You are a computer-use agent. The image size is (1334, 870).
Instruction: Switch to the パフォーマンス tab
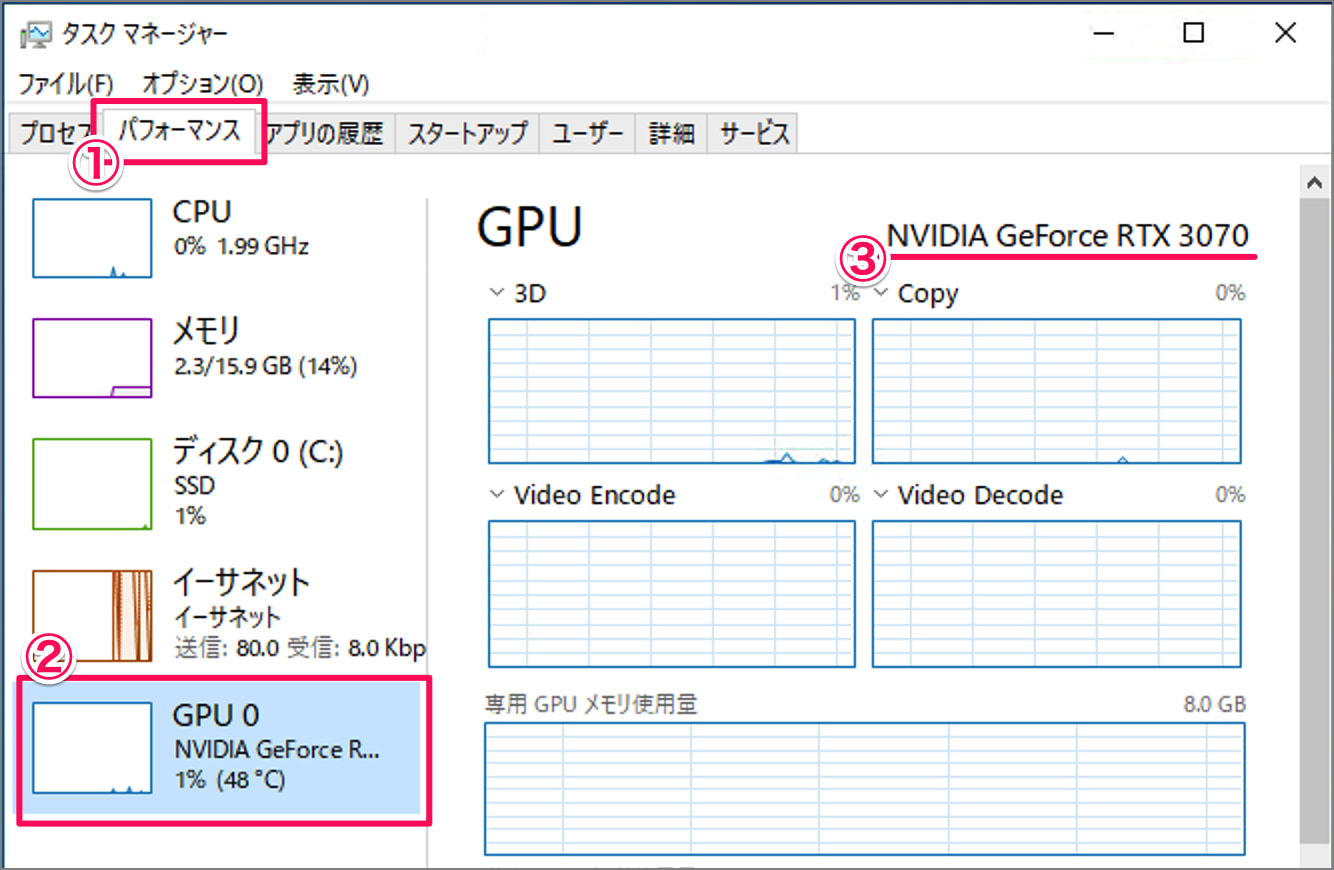[x=180, y=130]
